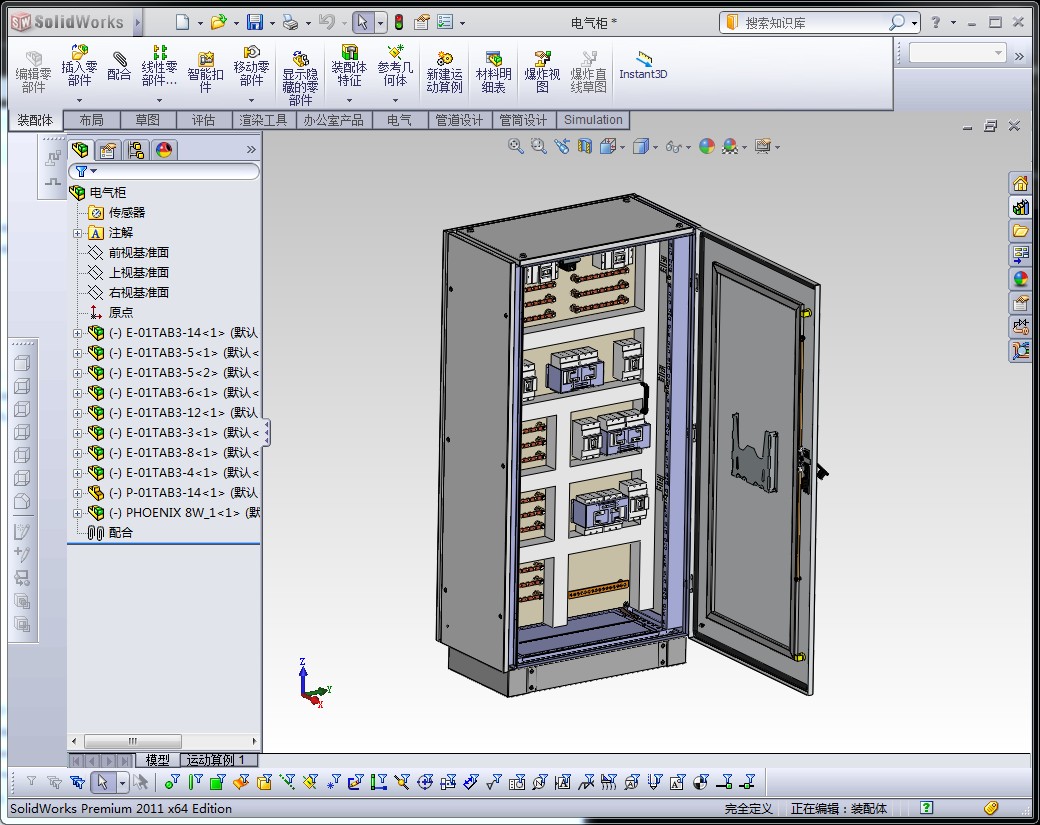Open the Save button dropdown arrow
This screenshot has height=825, width=1040.
click(272, 23)
